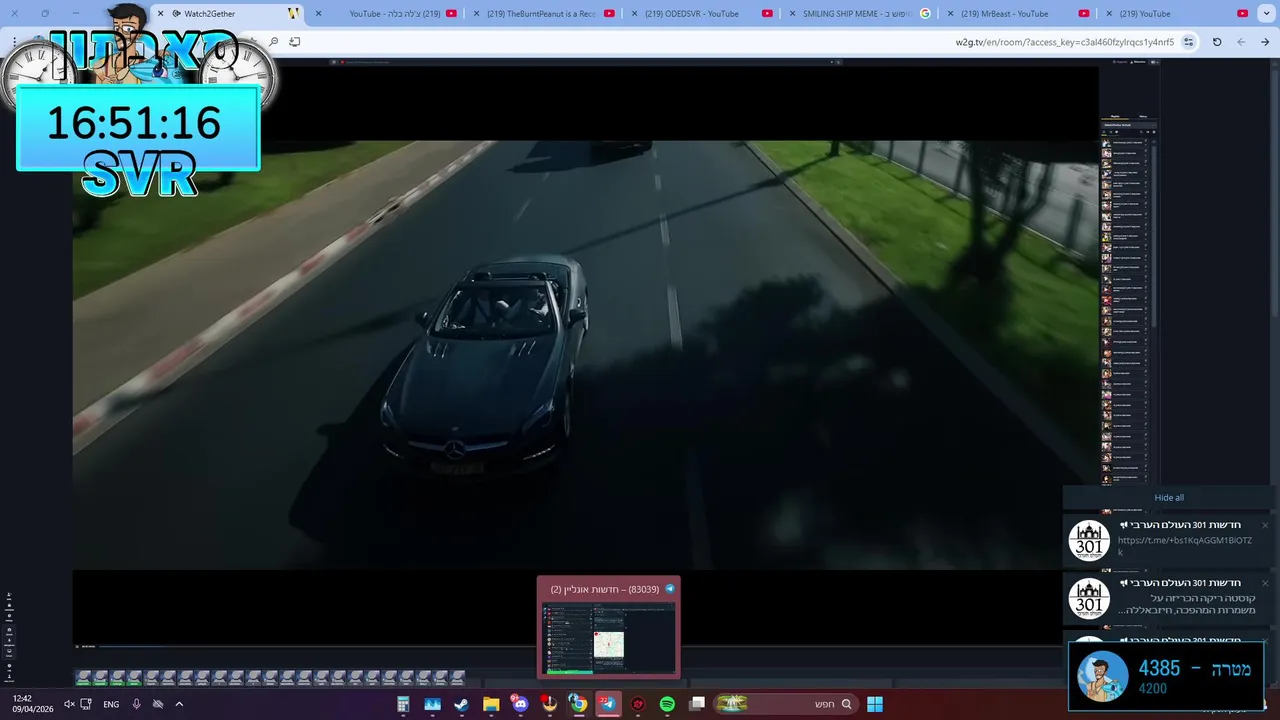Dismiss the first חדשות 301 notification
This screenshot has width=1280, height=720.
[x=1264, y=525]
